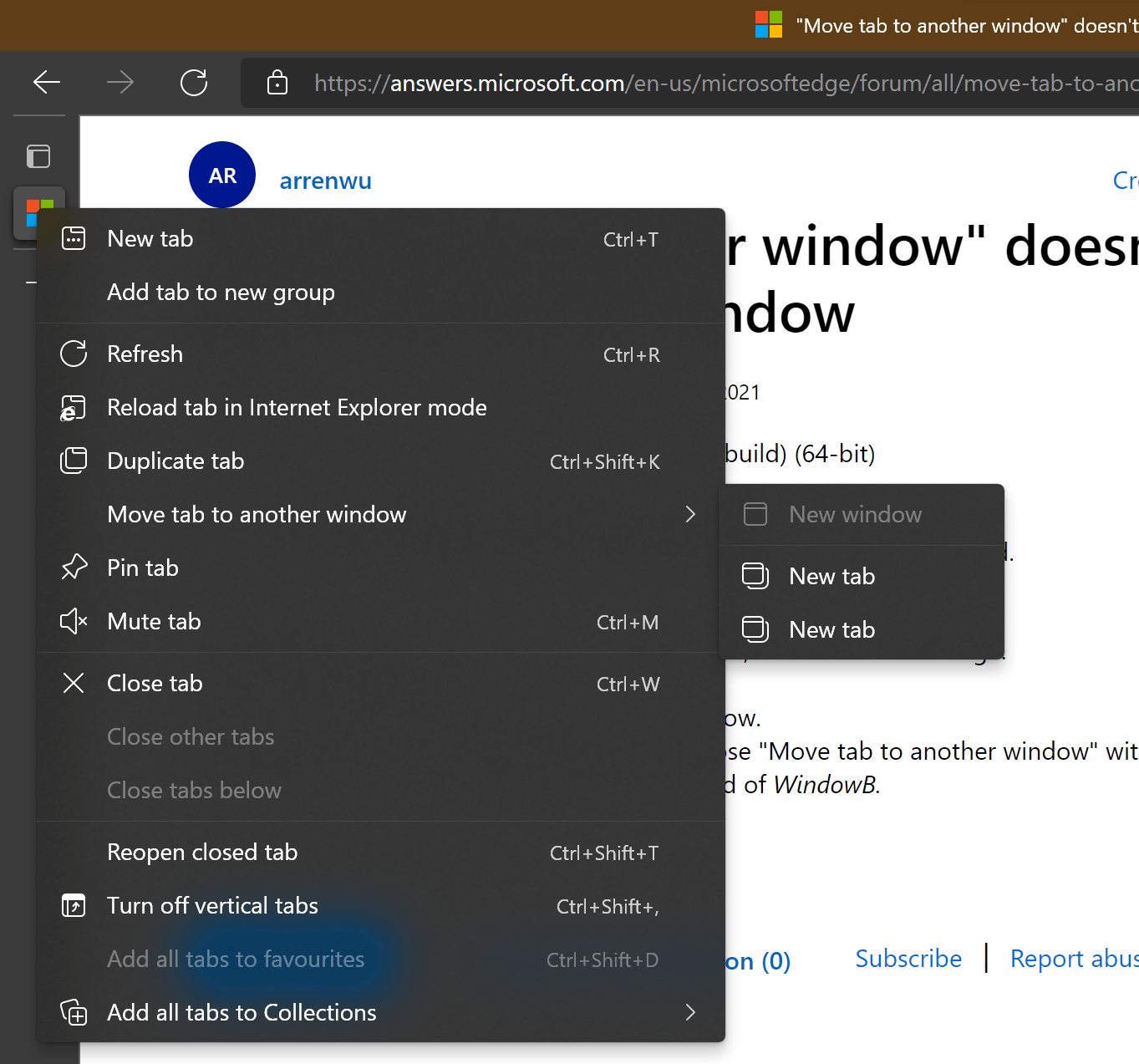The image size is (1139, 1064).
Task: Choose New tab in context menu
Action: [381, 239]
